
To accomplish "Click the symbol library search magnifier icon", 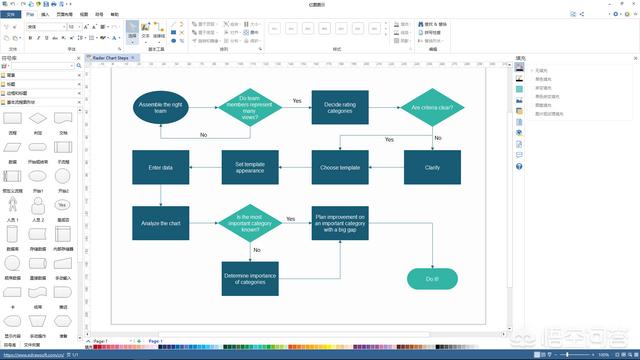I will (79, 66).
